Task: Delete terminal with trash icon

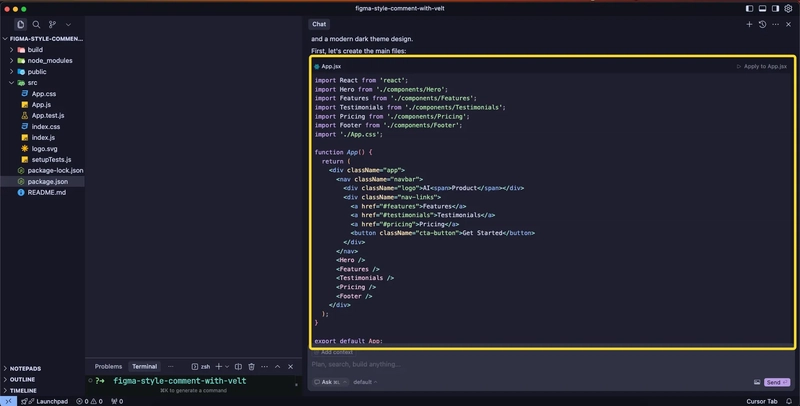Action: pyautogui.click(x=252, y=367)
